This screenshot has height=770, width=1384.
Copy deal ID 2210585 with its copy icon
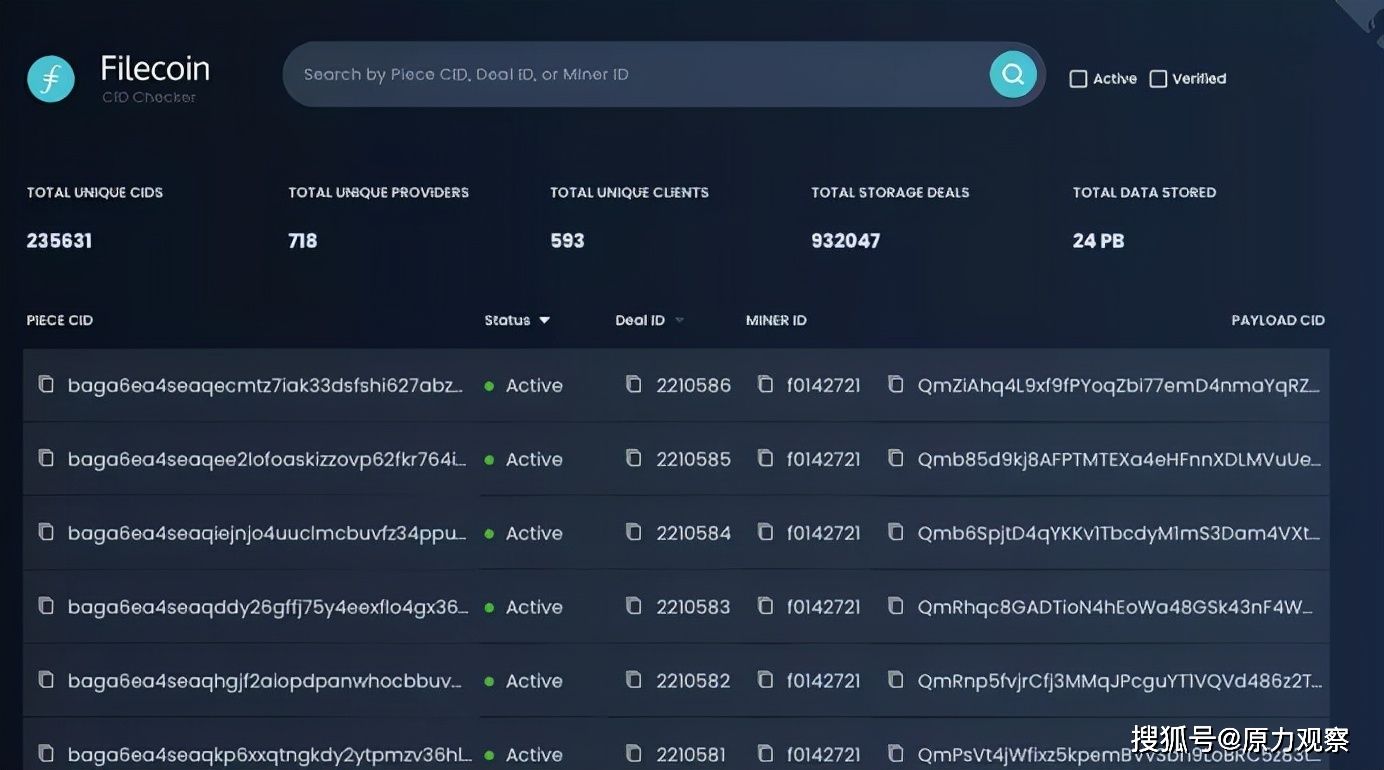(634, 458)
